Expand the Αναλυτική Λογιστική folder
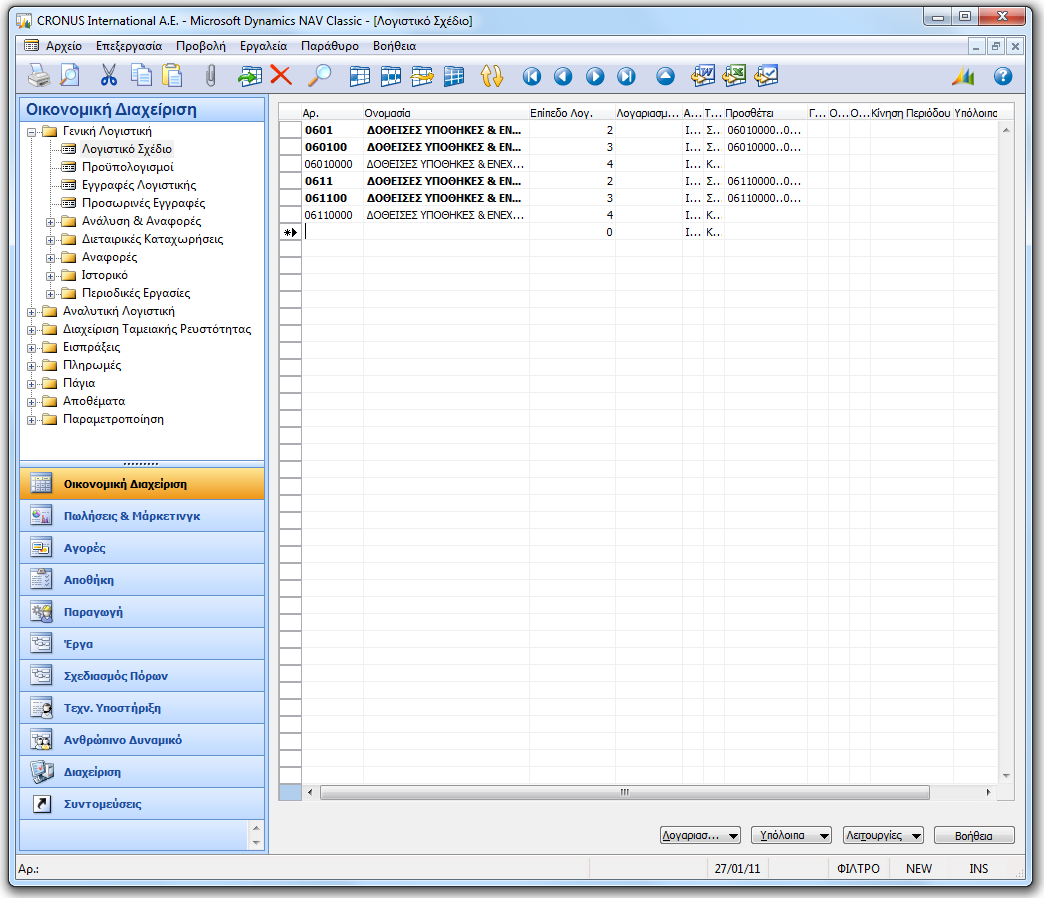1044x898 pixels. [31, 312]
